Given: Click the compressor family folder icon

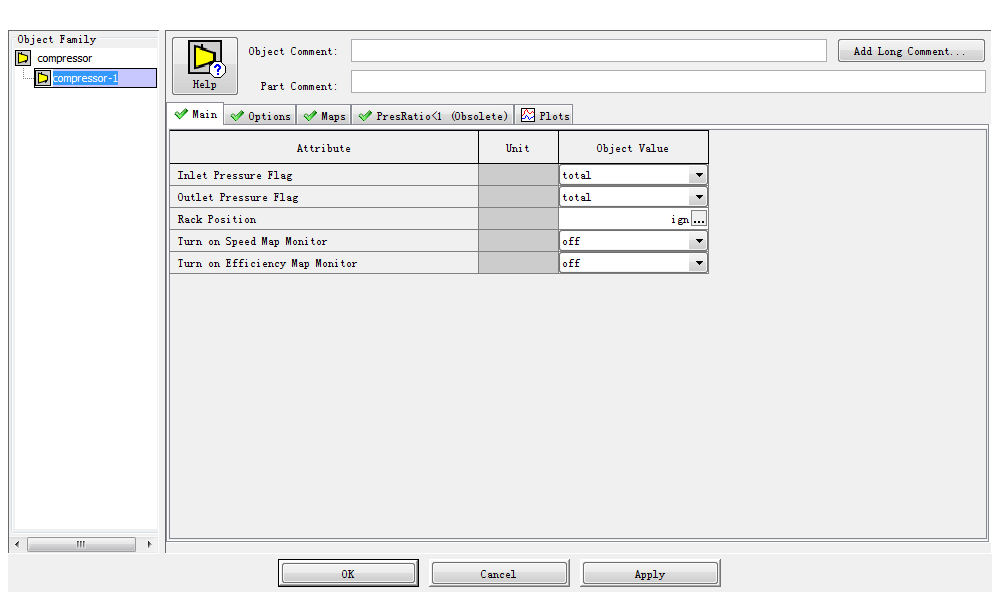Looking at the screenshot, I should pyautogui.click(x=23, y=58).
